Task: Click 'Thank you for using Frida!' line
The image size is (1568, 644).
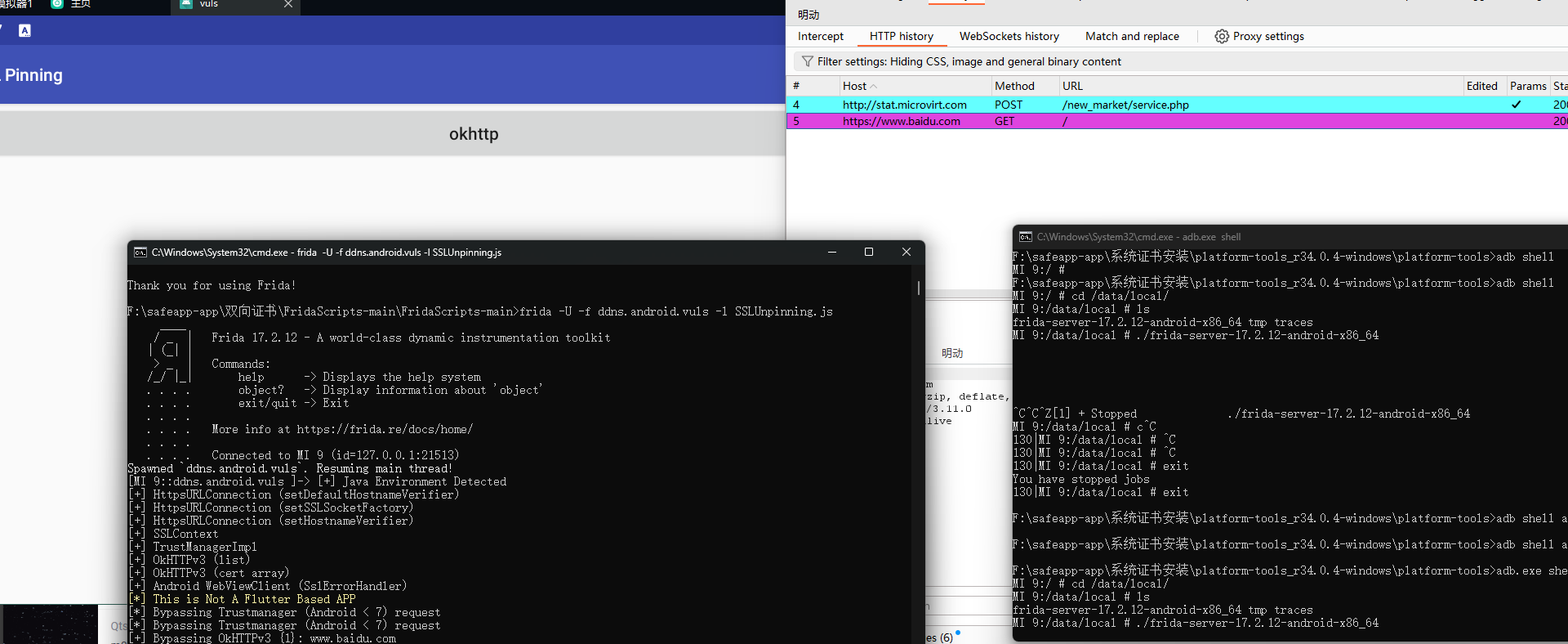Action: [x=212, y=285]
